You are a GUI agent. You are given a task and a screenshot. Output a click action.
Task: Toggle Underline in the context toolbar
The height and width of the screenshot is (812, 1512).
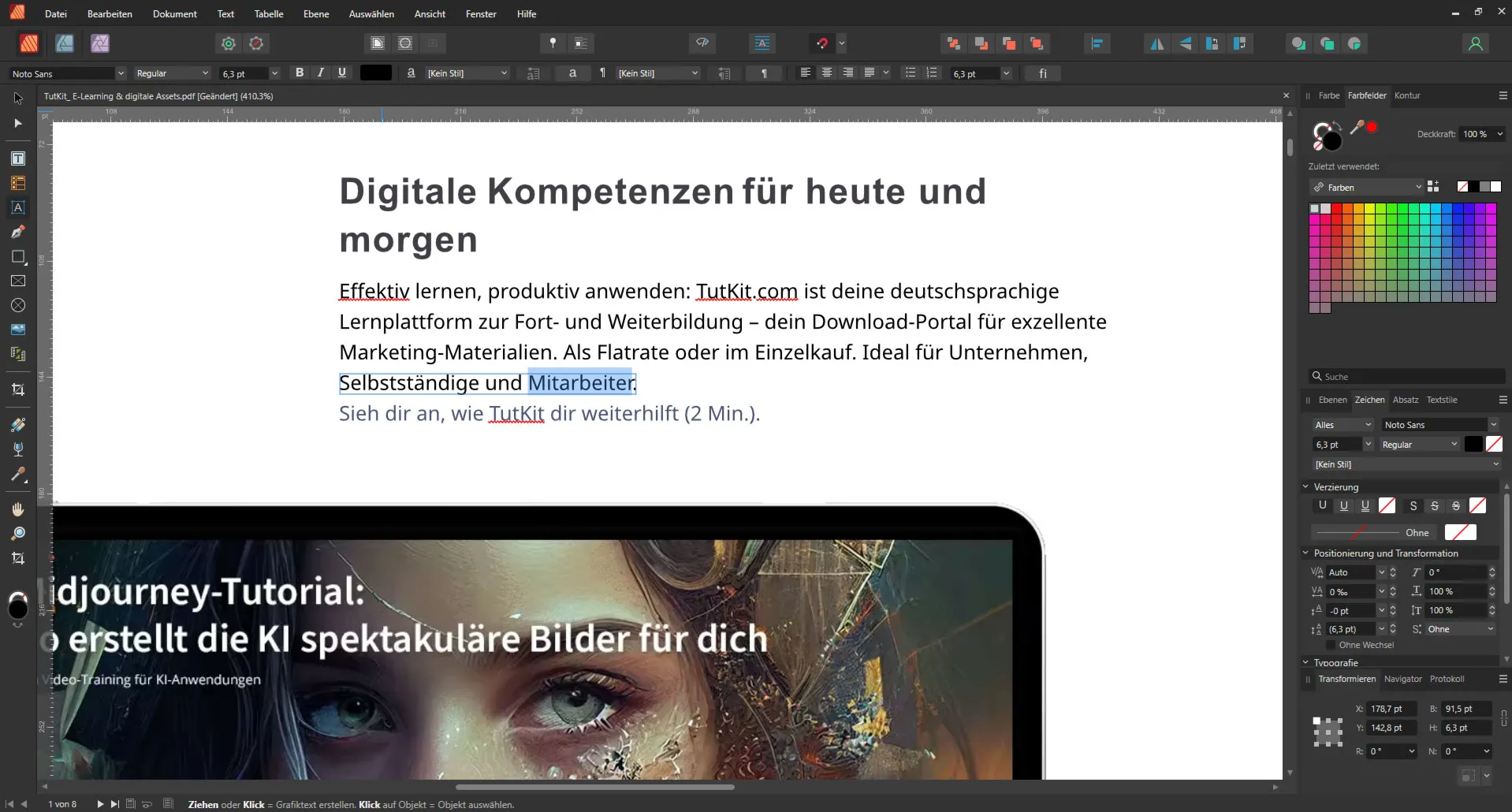[342, 73]
